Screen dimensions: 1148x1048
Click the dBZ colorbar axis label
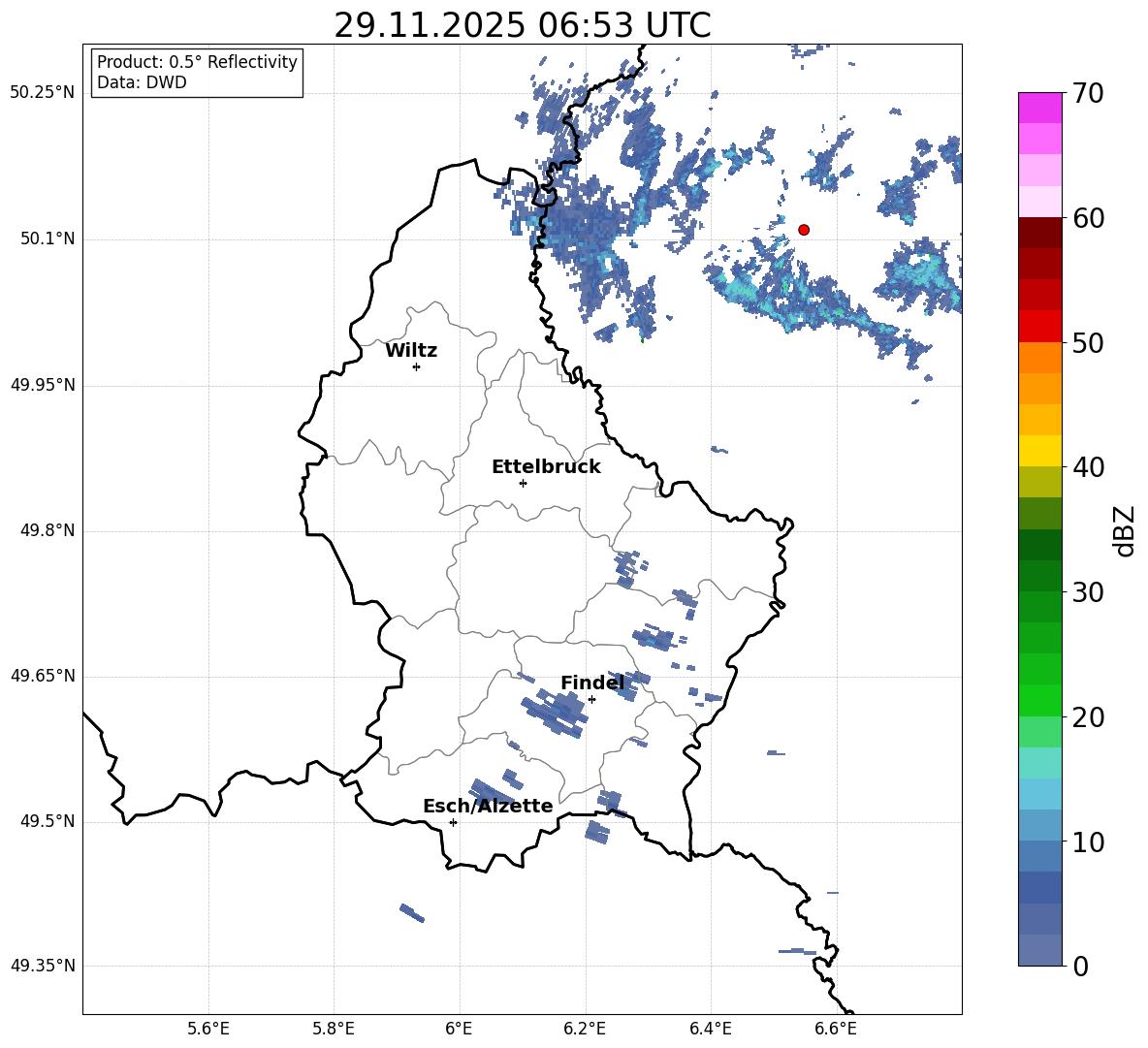point(1125,530)
